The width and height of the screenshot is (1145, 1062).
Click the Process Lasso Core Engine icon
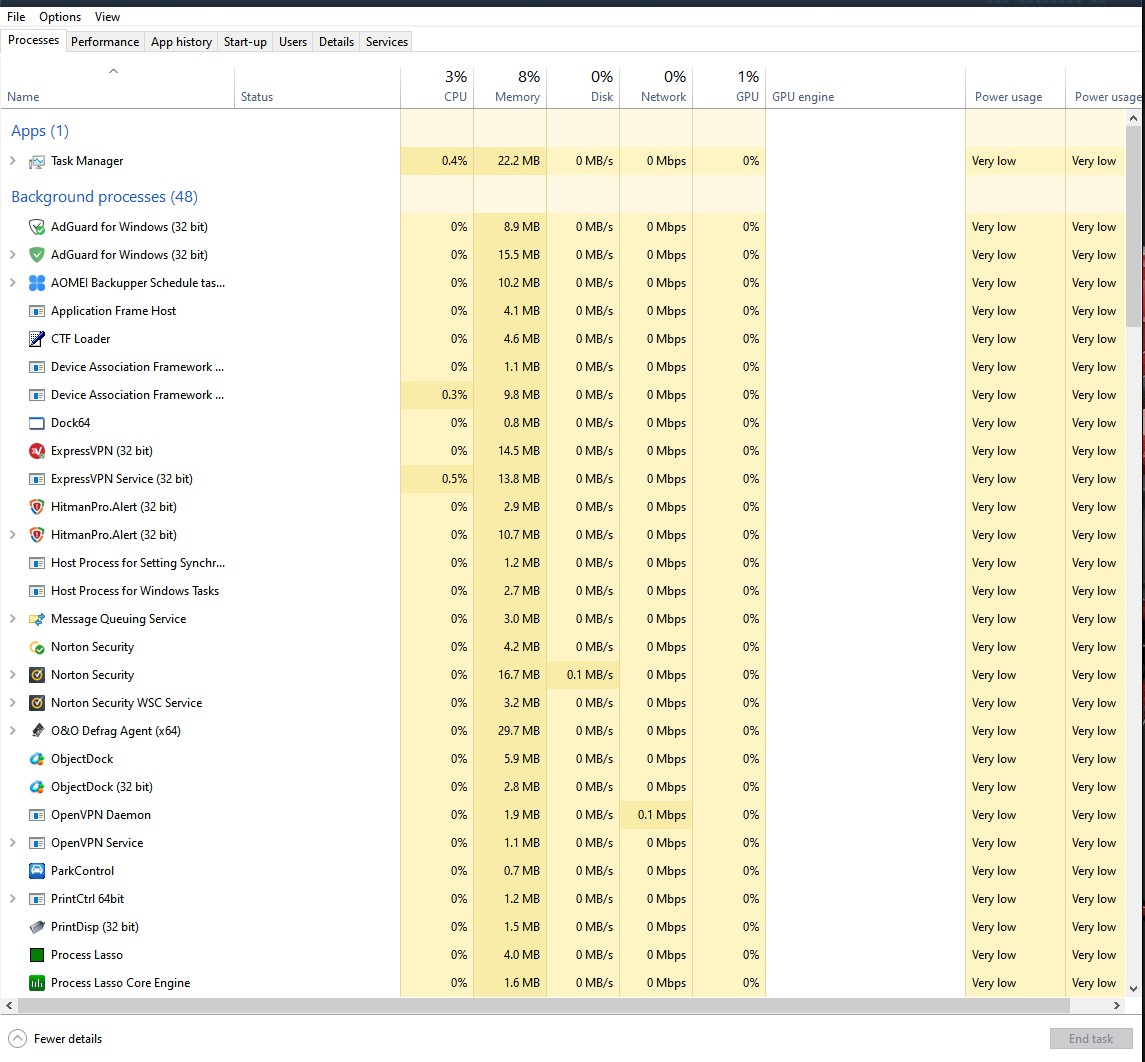(x=37, y=983)
